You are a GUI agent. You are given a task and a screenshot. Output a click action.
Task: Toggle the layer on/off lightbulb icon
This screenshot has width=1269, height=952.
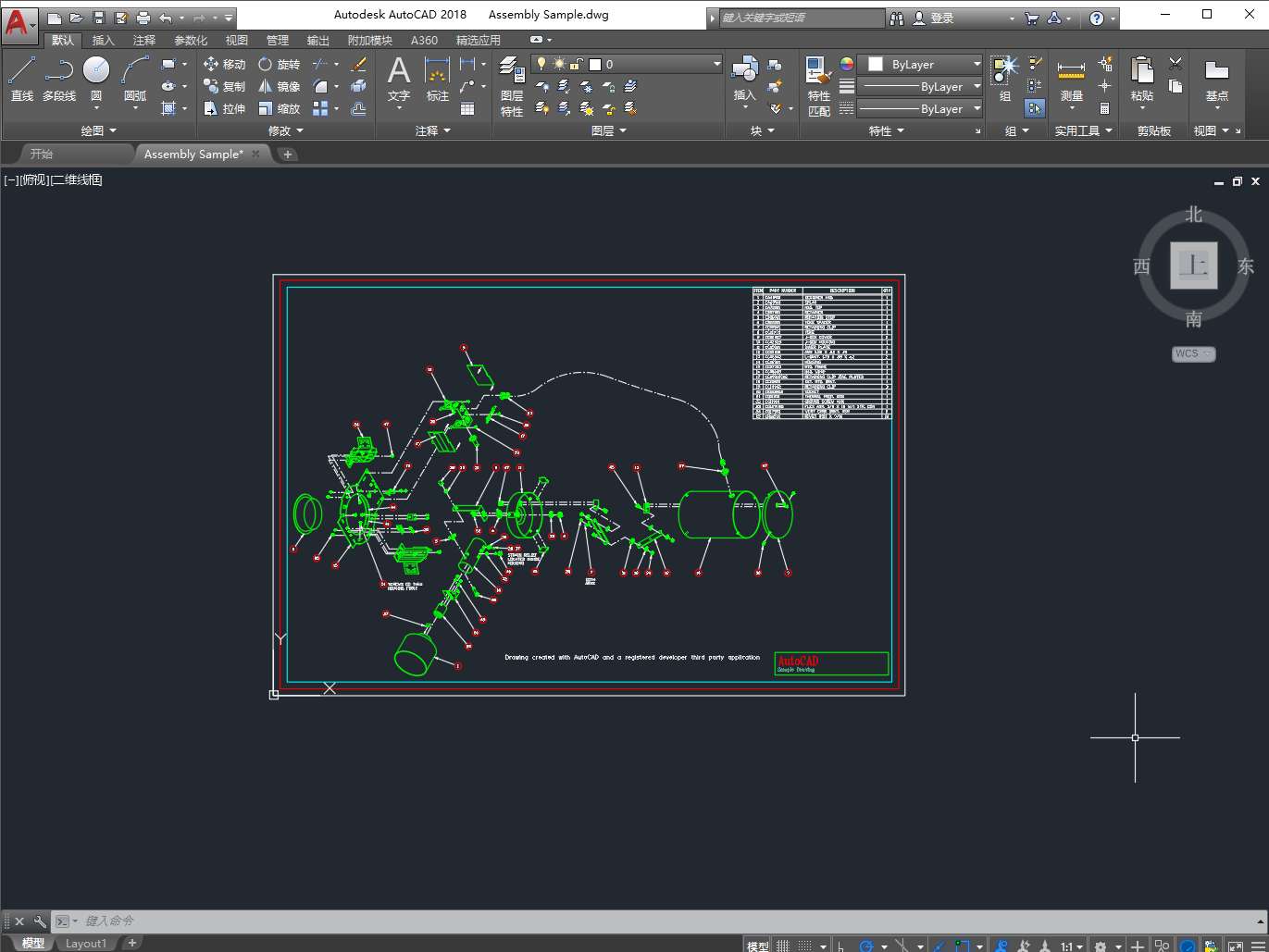(541, 64)
